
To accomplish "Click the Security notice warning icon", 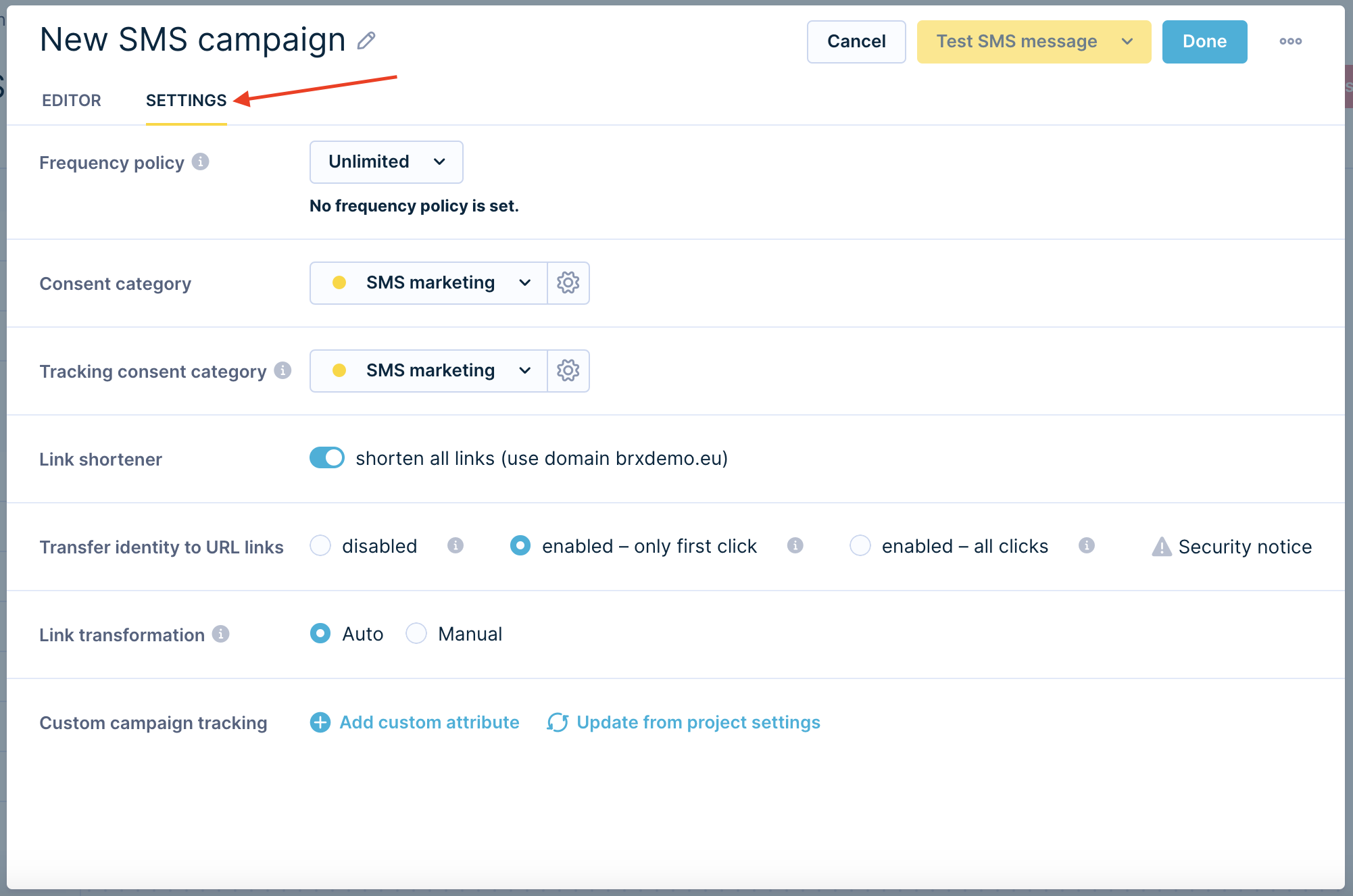I will click(x=1161, y=546).
